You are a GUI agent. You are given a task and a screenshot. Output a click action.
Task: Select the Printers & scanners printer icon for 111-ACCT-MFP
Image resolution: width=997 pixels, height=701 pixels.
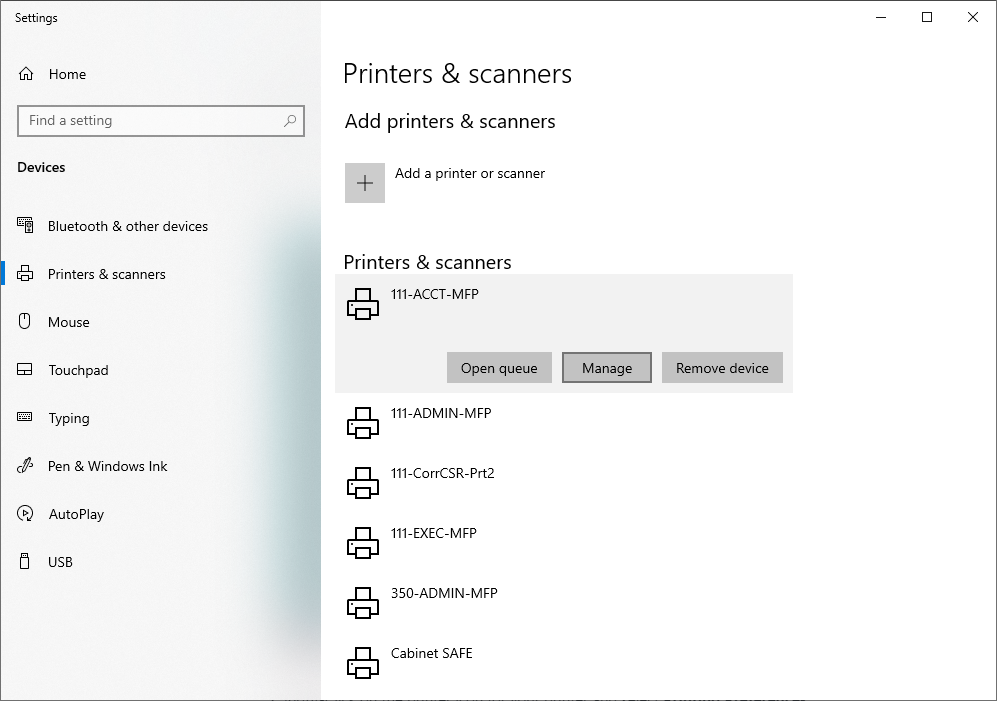[x=362, y=303]
